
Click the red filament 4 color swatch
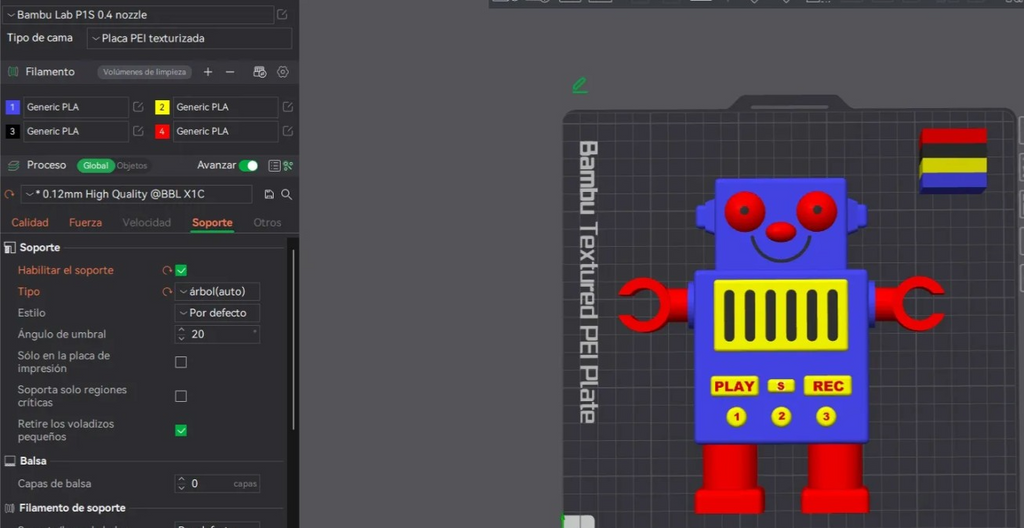(162, 131)
